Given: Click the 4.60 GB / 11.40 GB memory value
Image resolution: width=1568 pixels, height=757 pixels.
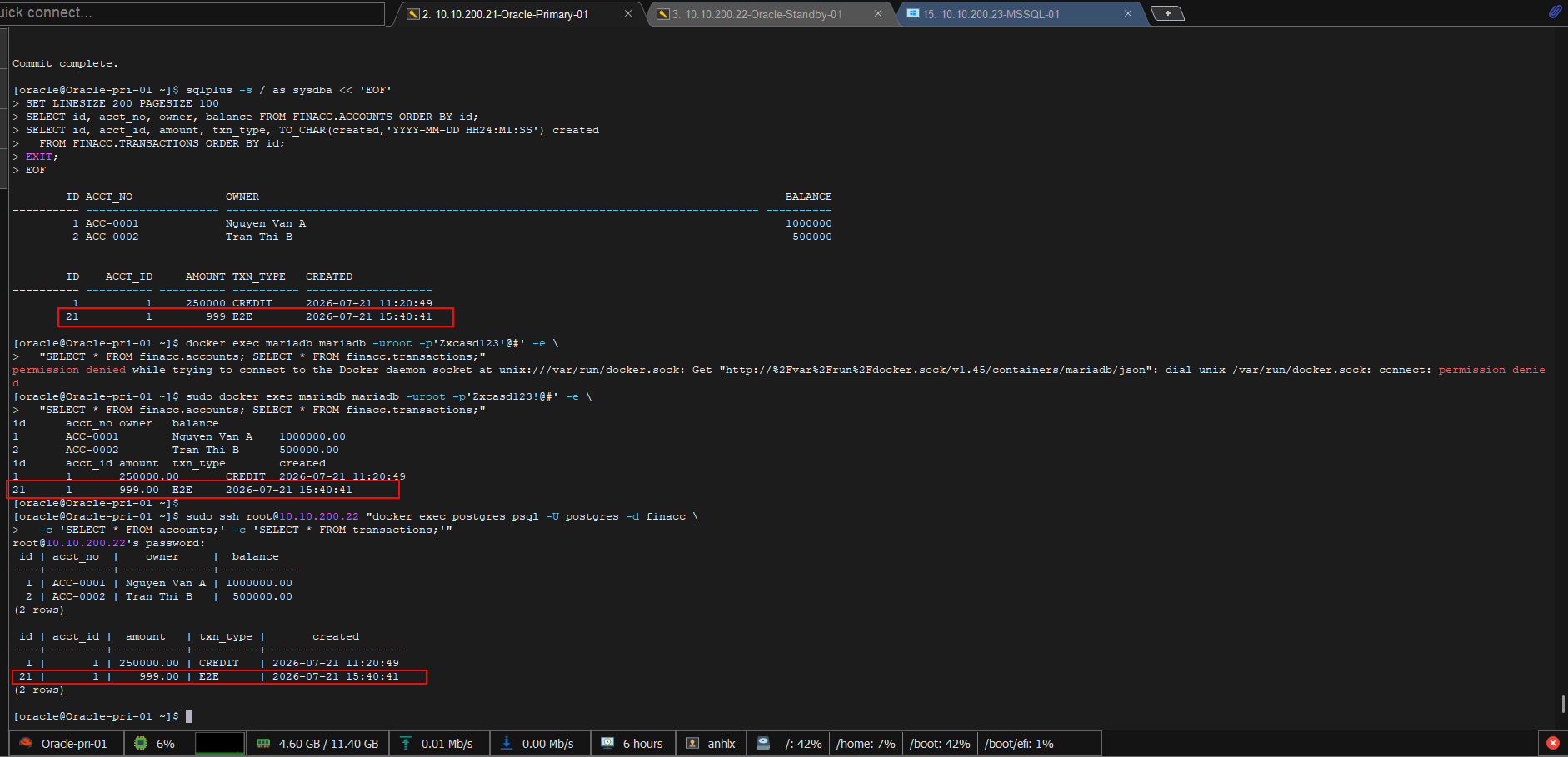Looking at the screenshot, I should [x=328, y=744].
